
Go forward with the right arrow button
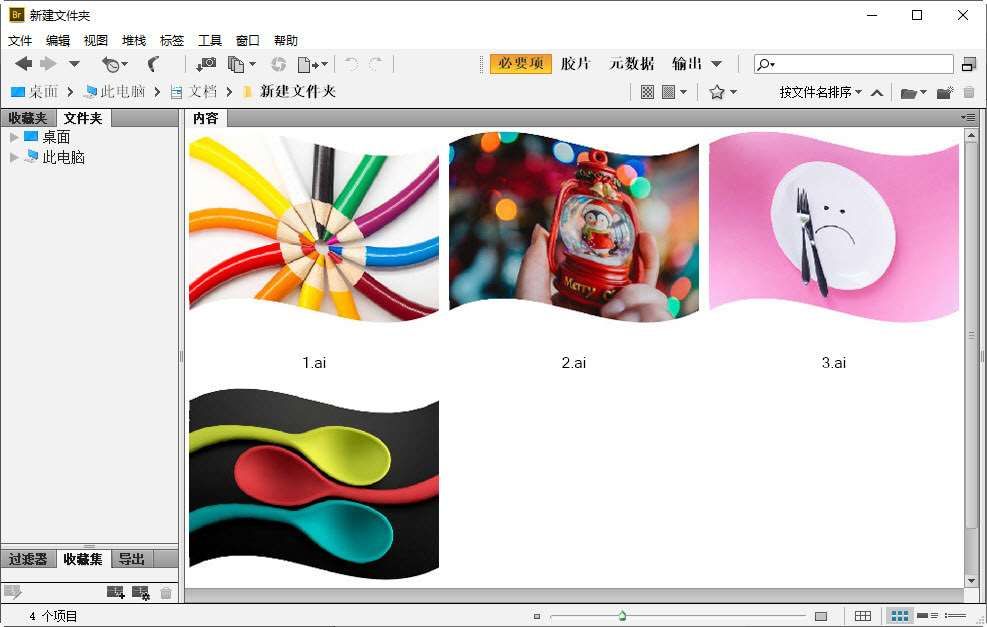pyautogui.click(x=48, y=64)
